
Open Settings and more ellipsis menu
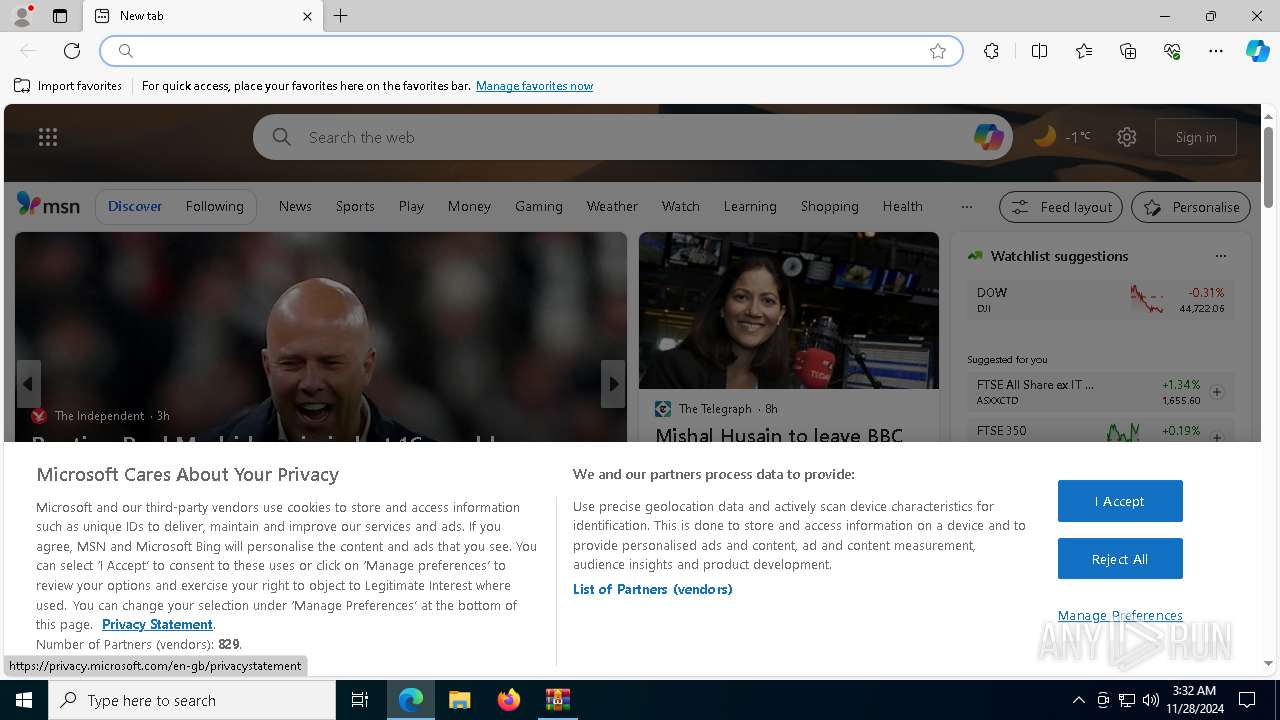click(1216, 51)
